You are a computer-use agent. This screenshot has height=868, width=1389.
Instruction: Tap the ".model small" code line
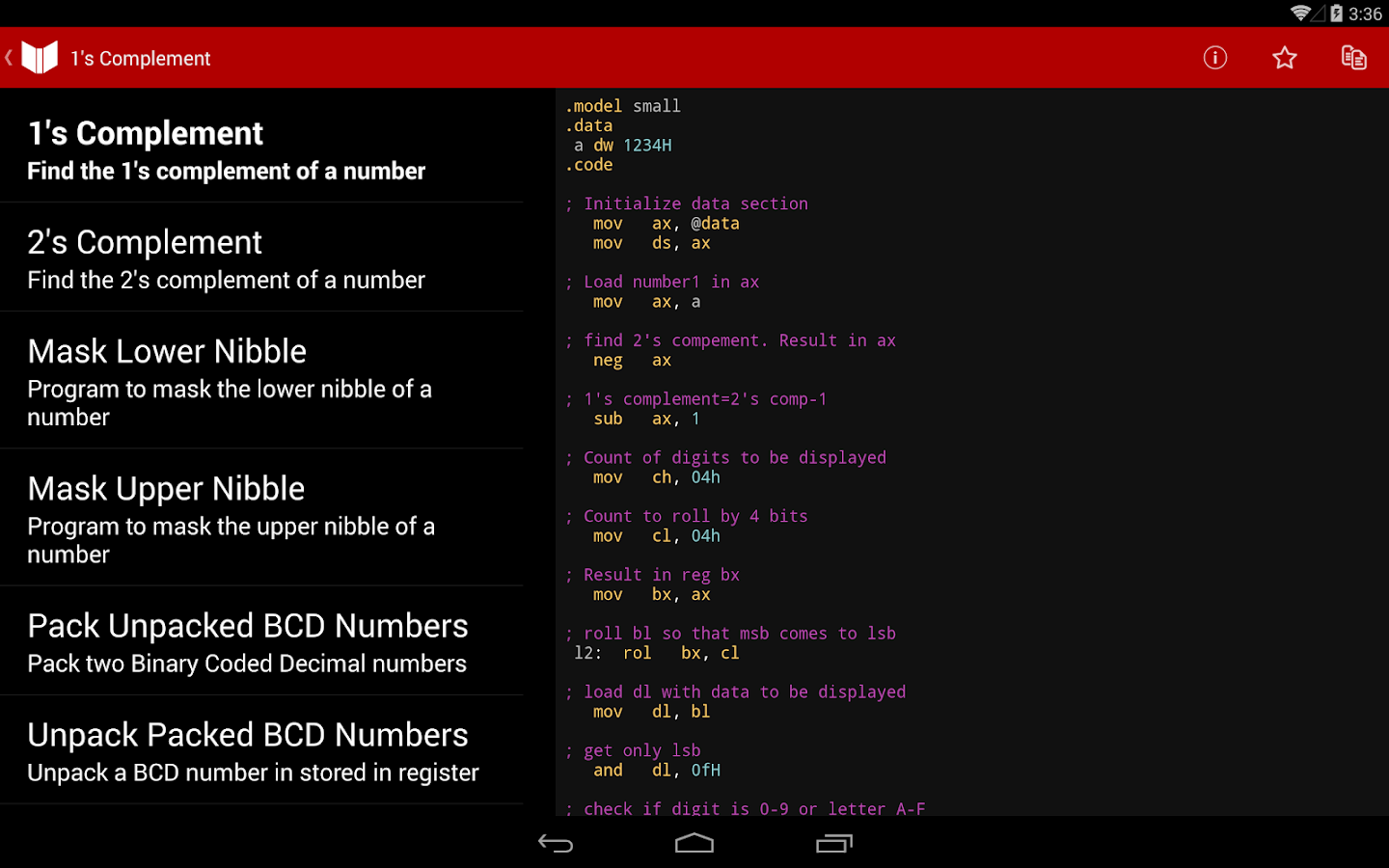623,106
